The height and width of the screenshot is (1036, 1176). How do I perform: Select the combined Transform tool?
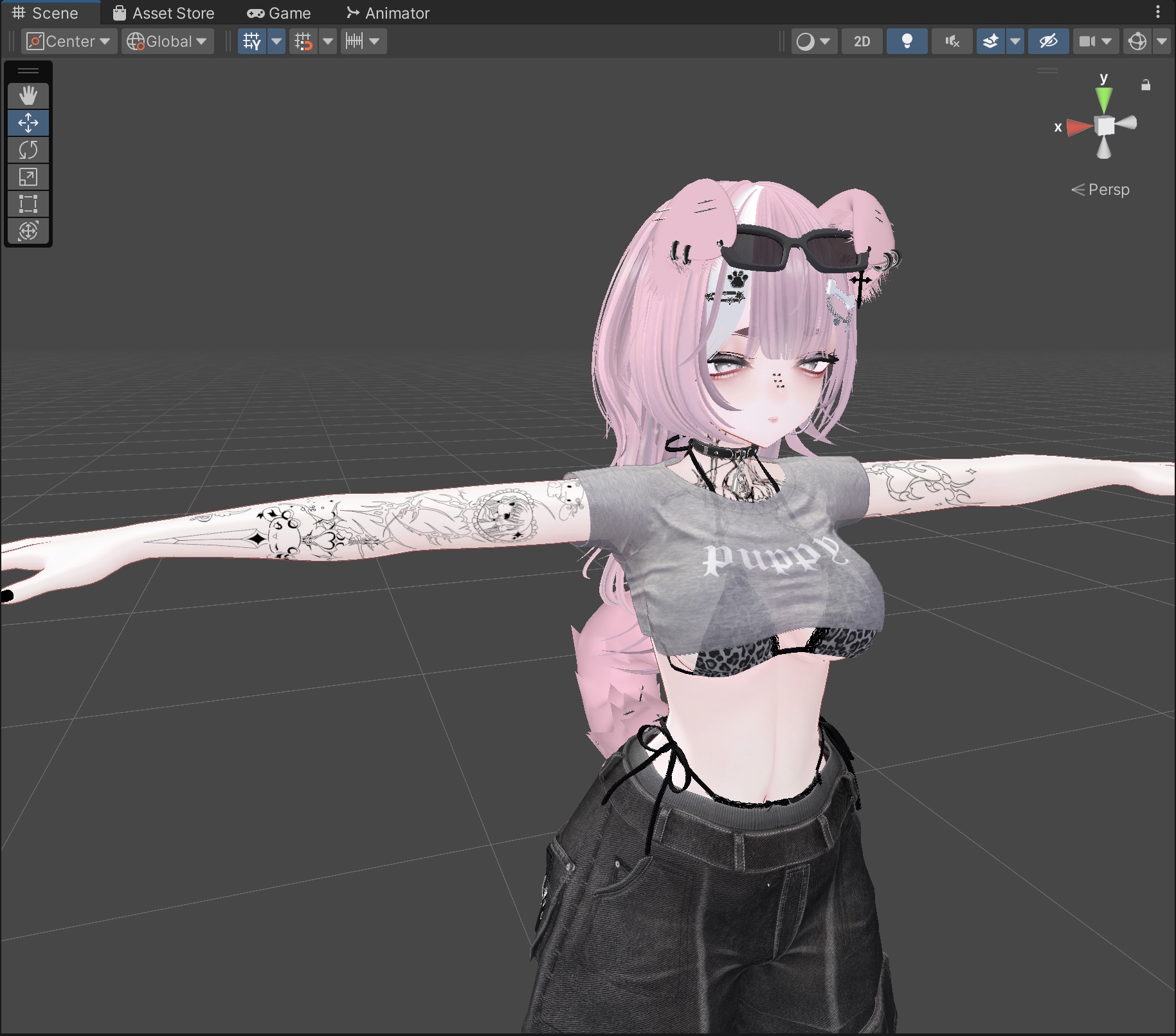click(28, 231)
